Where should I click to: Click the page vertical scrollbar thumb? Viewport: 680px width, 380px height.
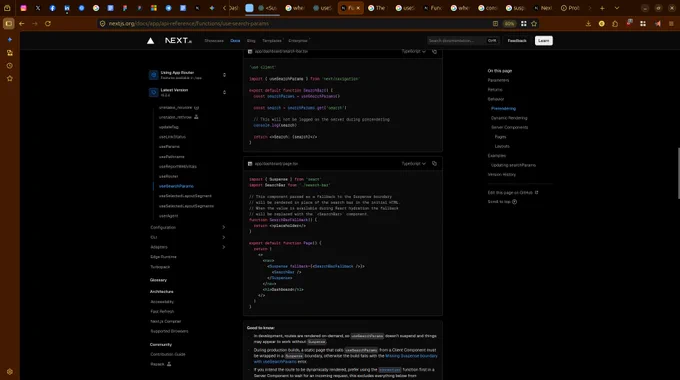(678, 173)
